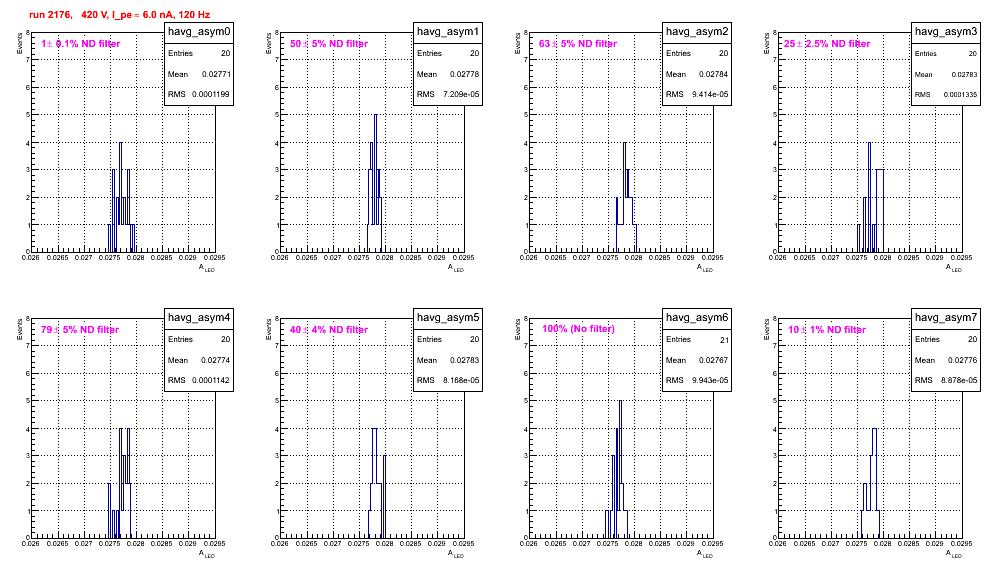Viewport: 996px width, 572px height.
Task: Click Mean 0.02771 in havg_asym0 box
Action: tap(199, 74)
